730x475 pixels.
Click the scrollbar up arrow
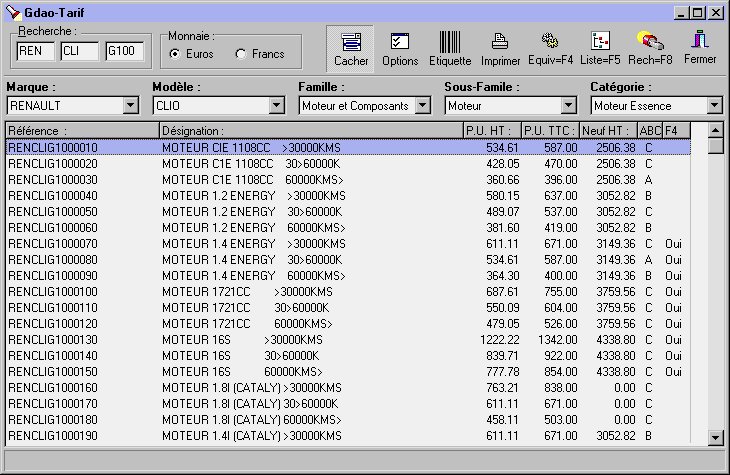coord(716,130)
